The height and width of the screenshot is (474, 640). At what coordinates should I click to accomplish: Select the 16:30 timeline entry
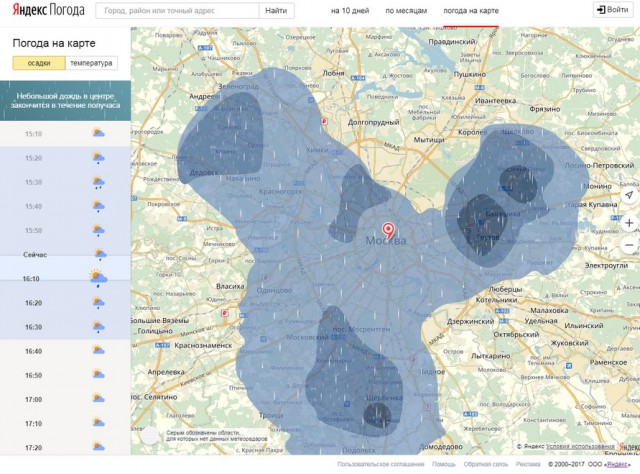tap(65, 327)
